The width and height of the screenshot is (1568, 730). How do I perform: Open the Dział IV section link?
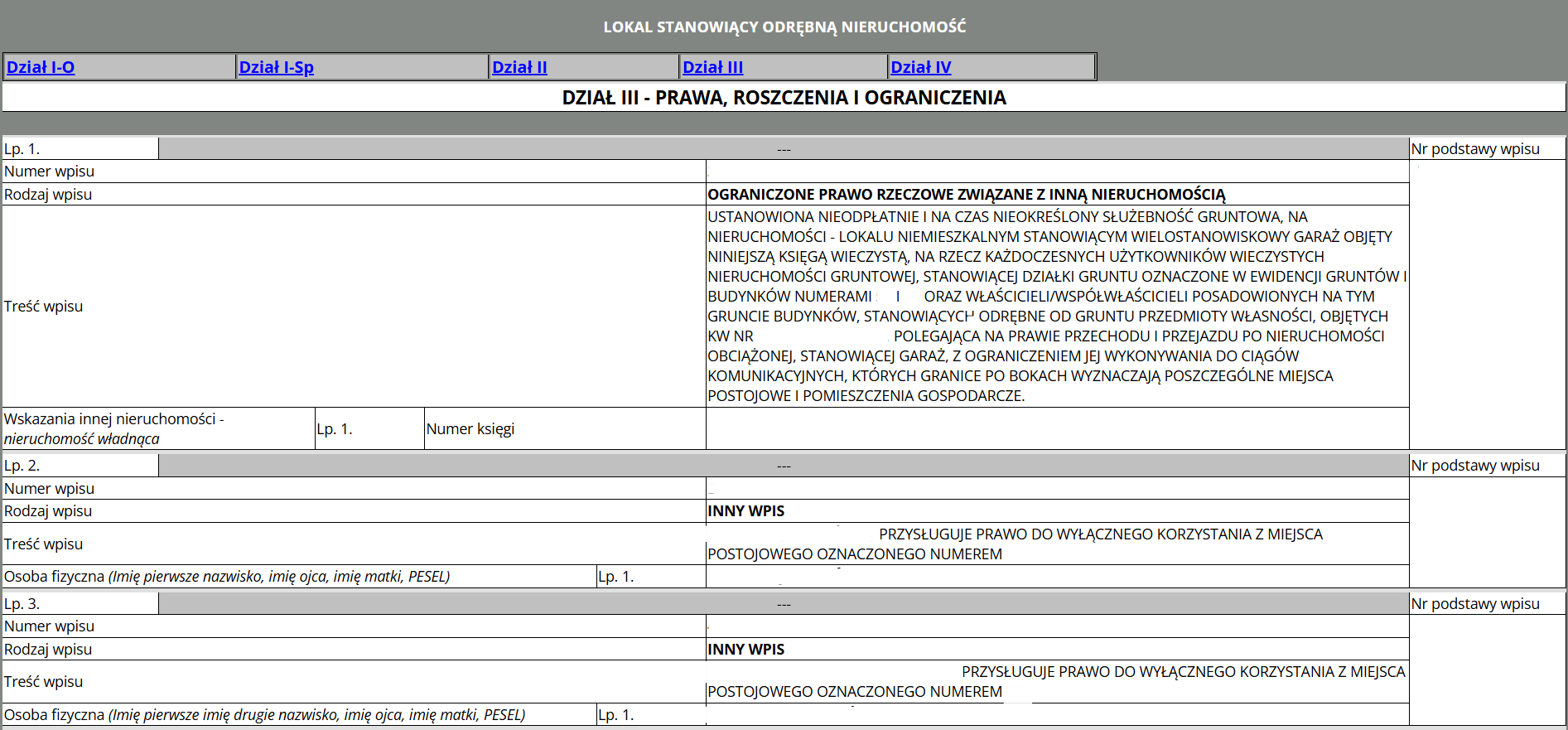click(x=920, y=67)
